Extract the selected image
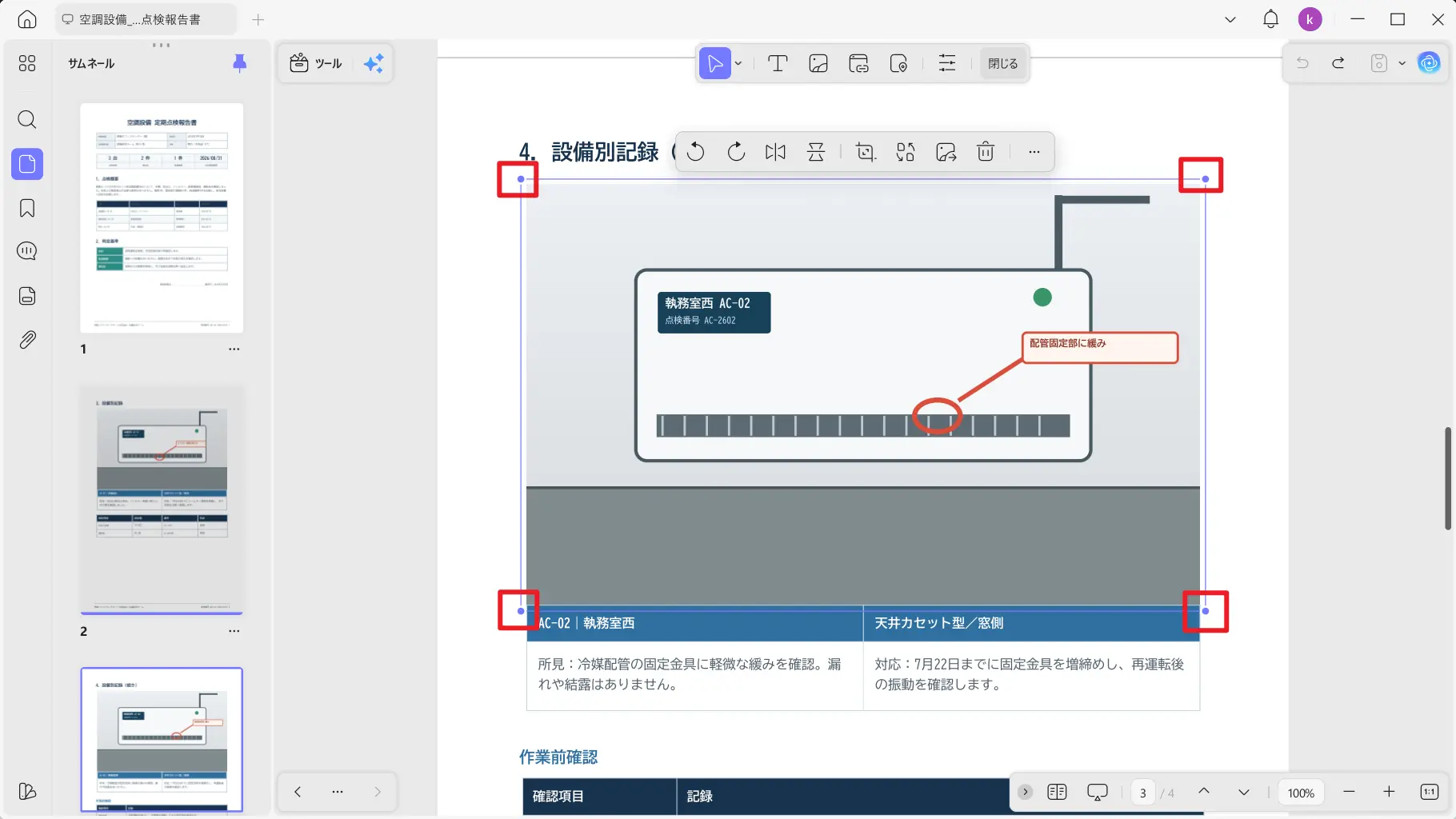1456x819 pixels. click(x=946, y=152)
